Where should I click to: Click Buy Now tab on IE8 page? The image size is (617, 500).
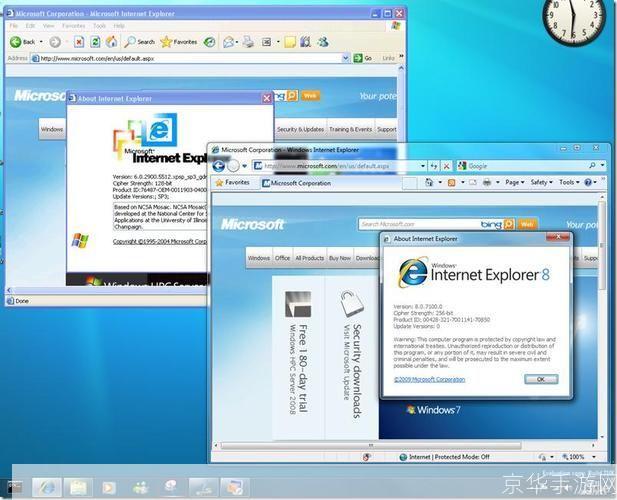pos(340,258)
